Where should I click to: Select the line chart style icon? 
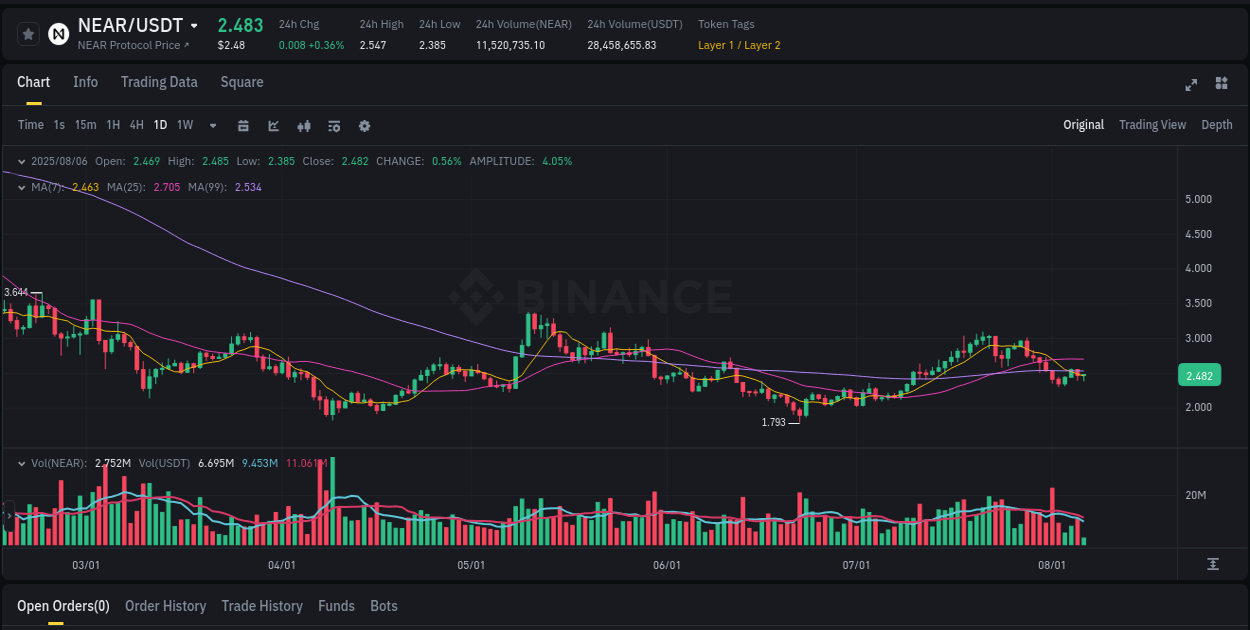(272, 125)
